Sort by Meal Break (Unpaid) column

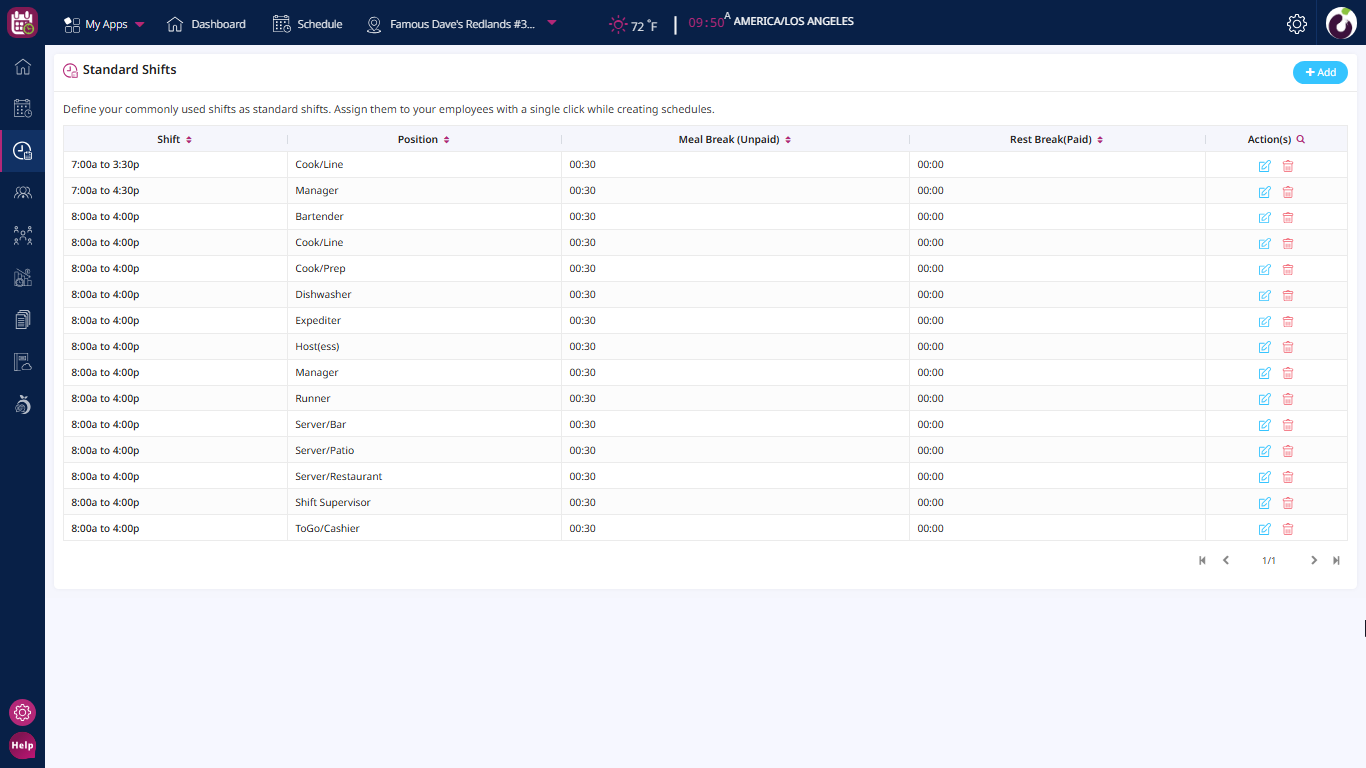pyautogui.click(x=788, y=140)
